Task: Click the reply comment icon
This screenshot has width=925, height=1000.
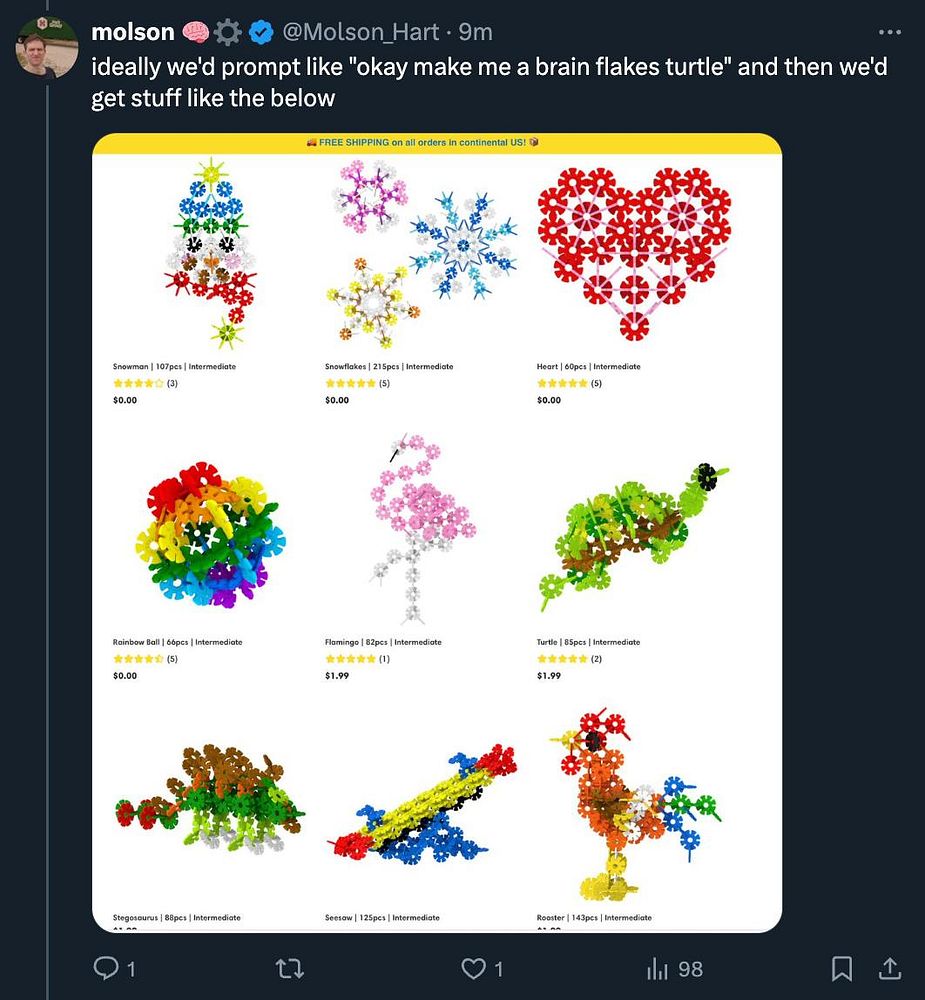Action: point(106,968)
